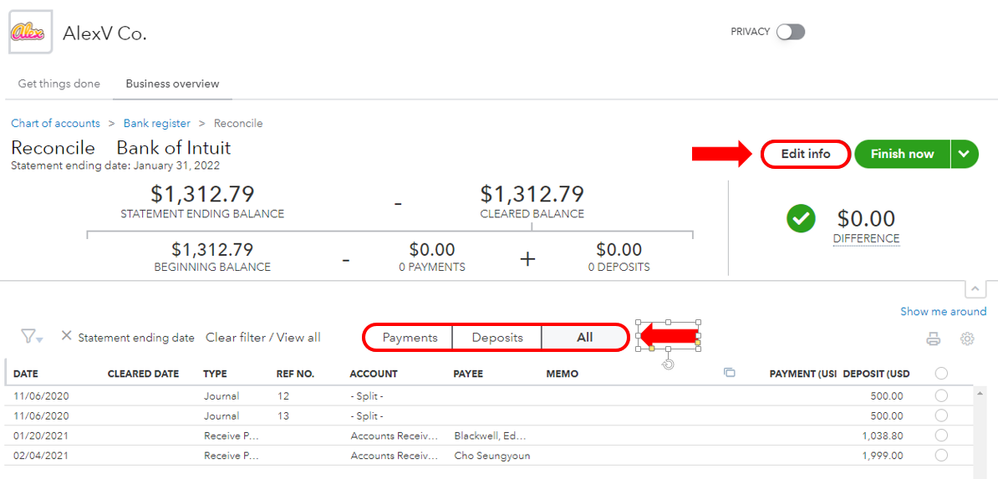Click the BEGINNING BALANCE label
This screenshot has width=998, height=479.
pos(213,267)
